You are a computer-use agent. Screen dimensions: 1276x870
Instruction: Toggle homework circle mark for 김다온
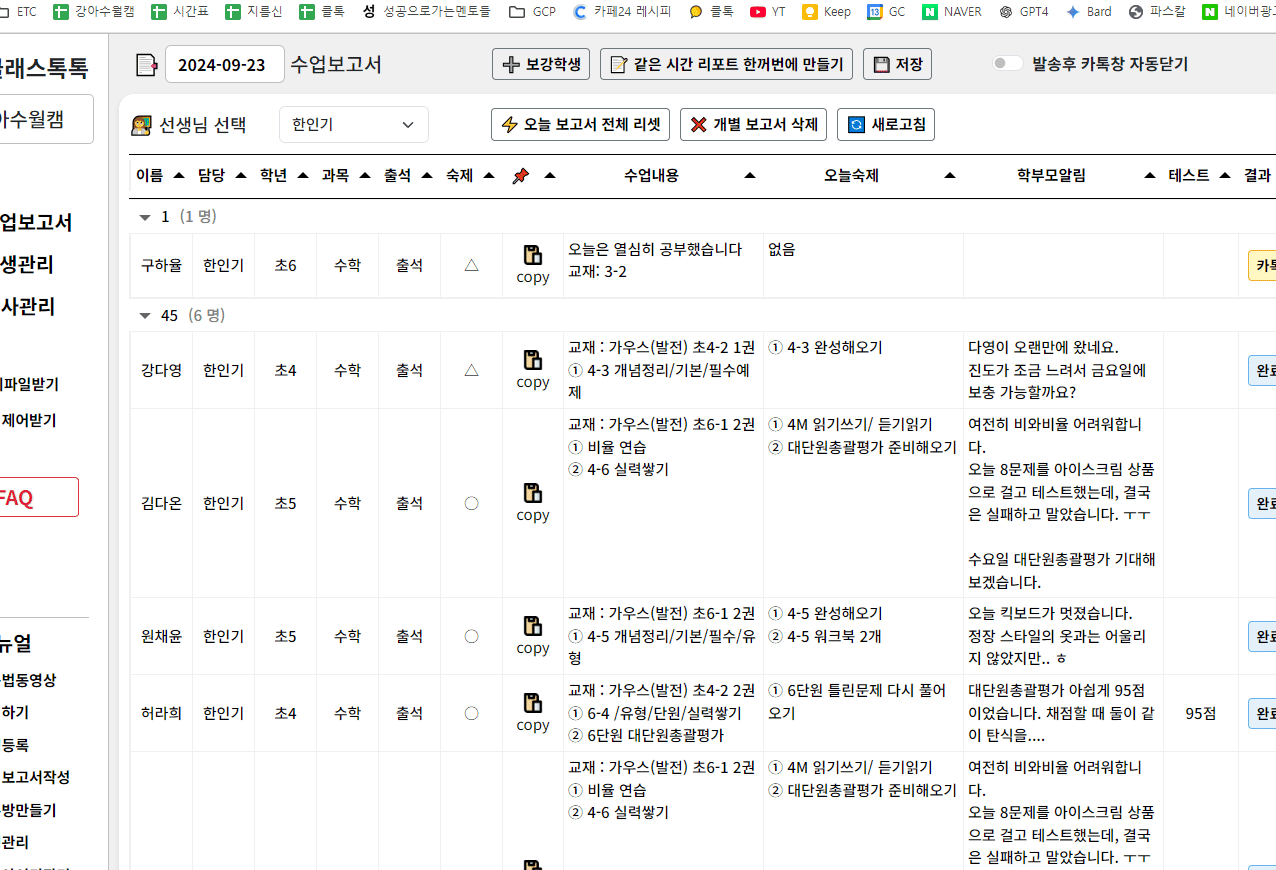coord(471,503)
